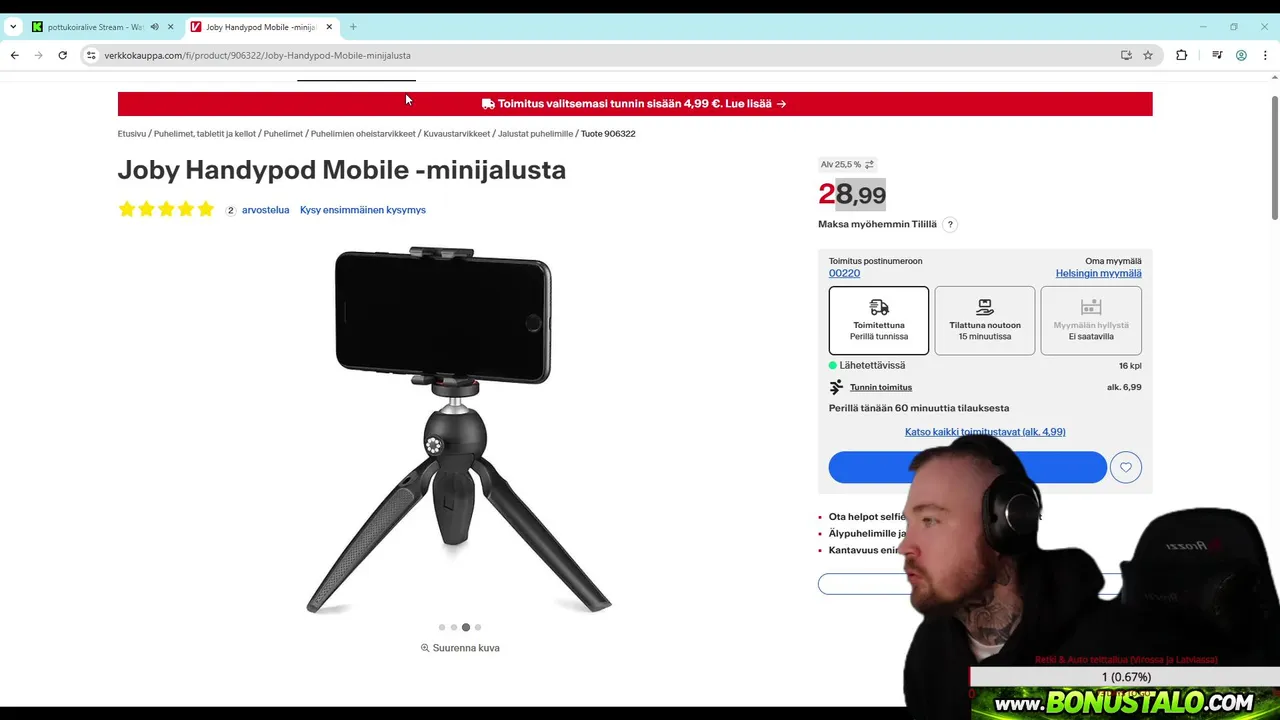
Task: Select the first image carousel dot
Action: pyautogui.click(x=442, y=627)
